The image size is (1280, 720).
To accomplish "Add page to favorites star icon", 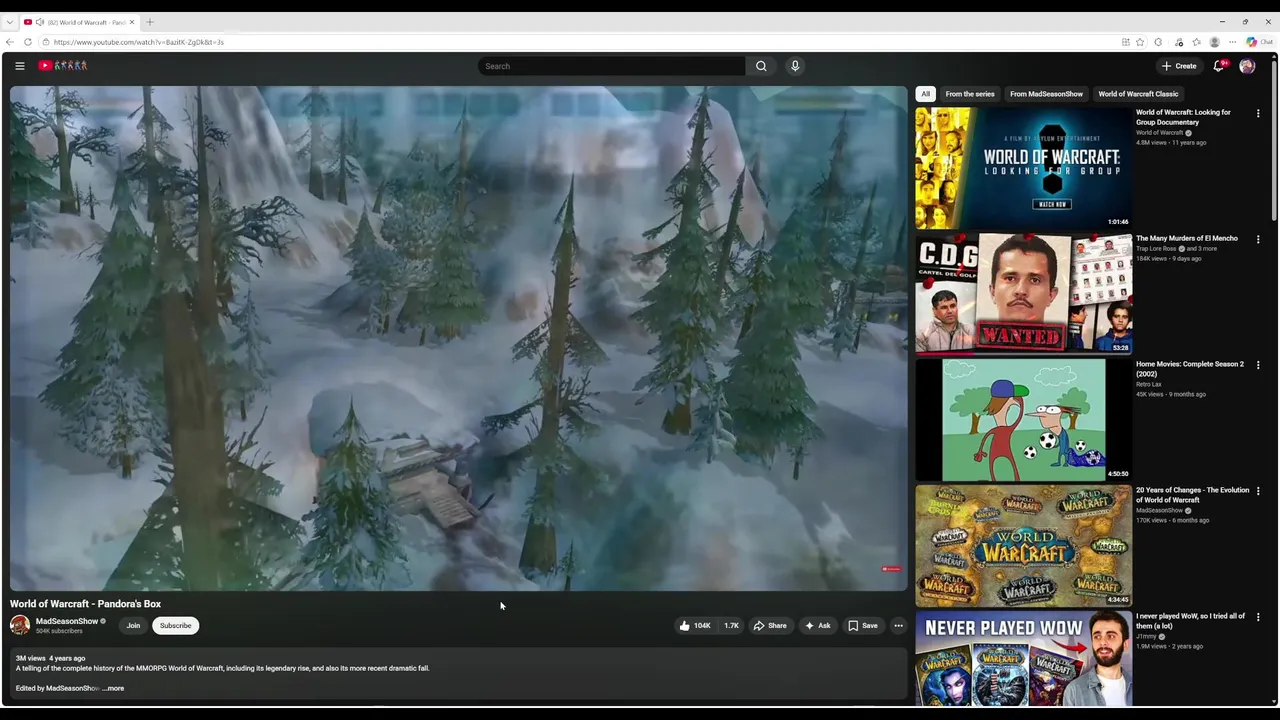I will click(1140, 42).
